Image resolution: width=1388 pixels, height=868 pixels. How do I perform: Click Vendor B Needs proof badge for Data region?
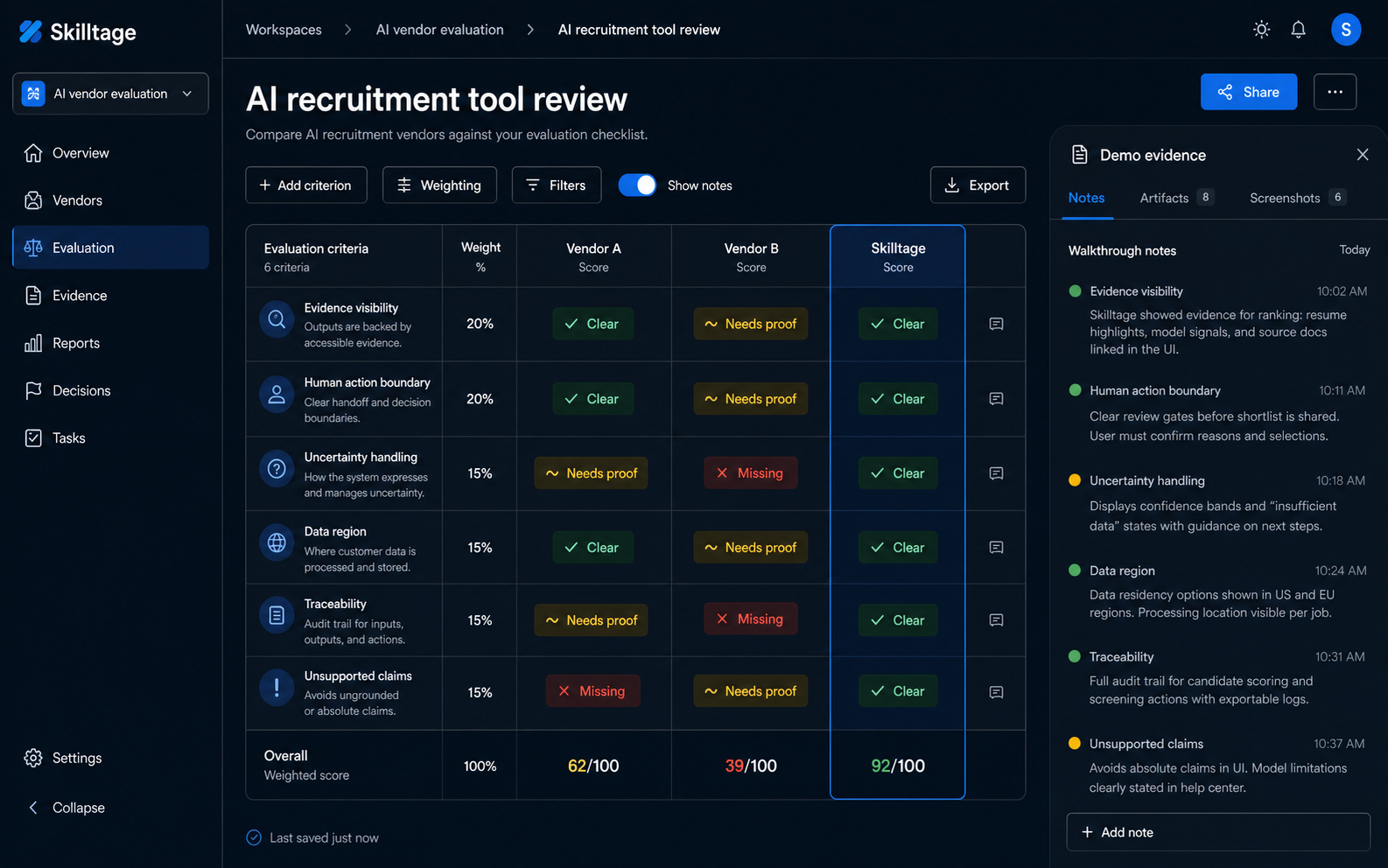coord(751,548)
